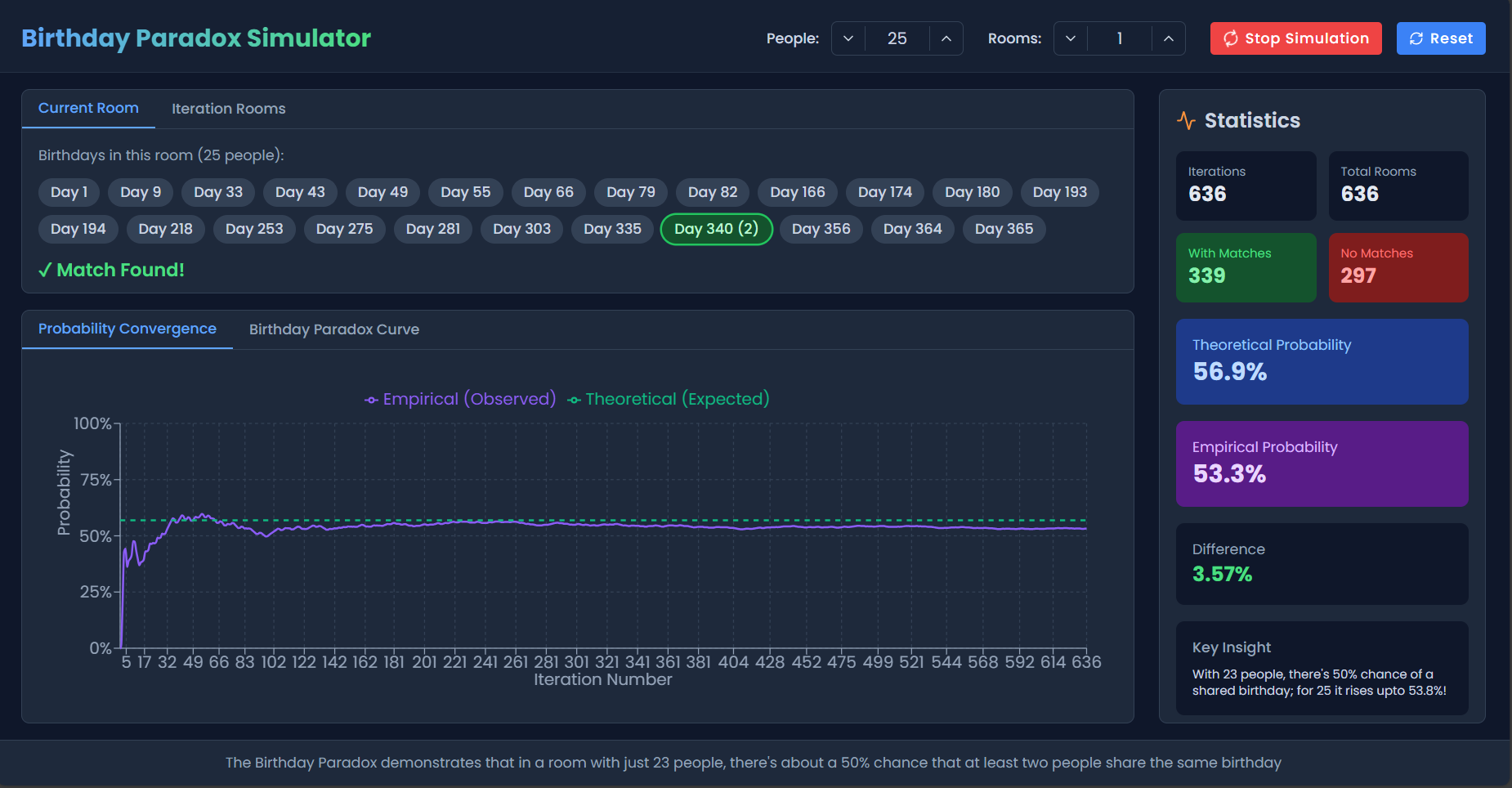This screenshot has height=788, width=1512.
Task: Increase People count with up chevron
Action: click(946, 38)
